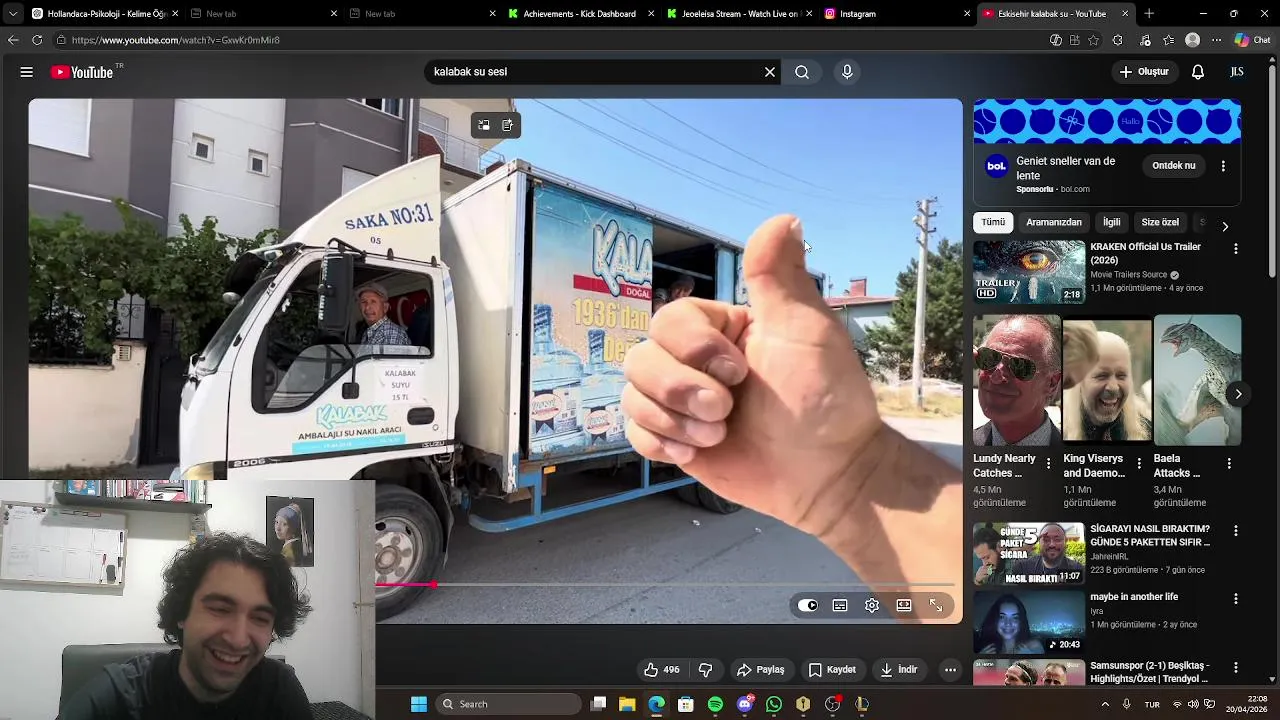Dislike the video
The height and width of the screenshot is (720, 1280).
pos(706,670)
